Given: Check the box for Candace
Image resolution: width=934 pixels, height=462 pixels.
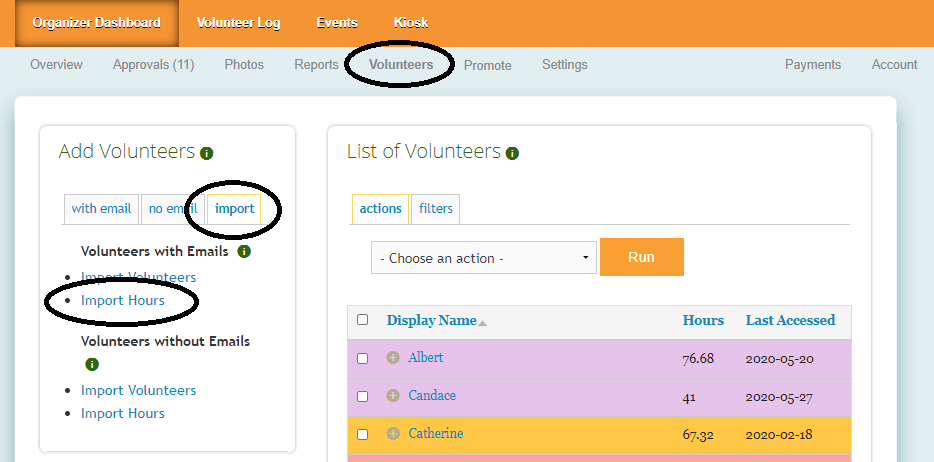Looking at the screenshot, I should coord(362,396).
